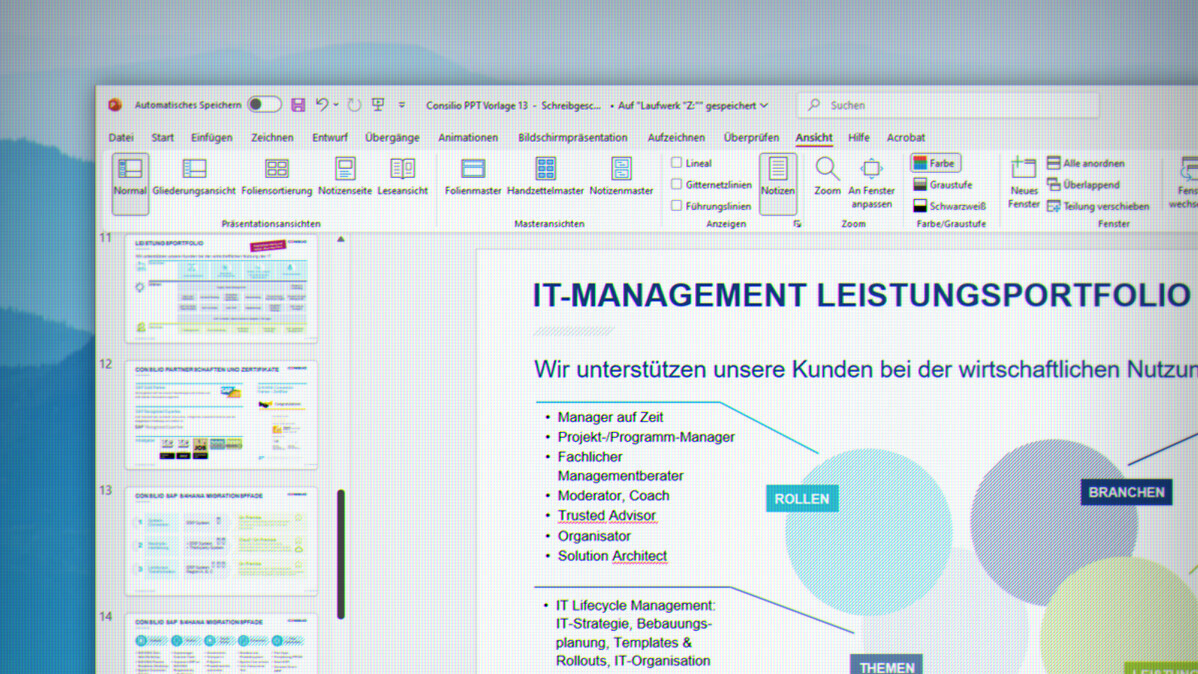Click the Save disk icon
The height and width of the screenshot is (674, 1198).
click(x=298, y=105)
